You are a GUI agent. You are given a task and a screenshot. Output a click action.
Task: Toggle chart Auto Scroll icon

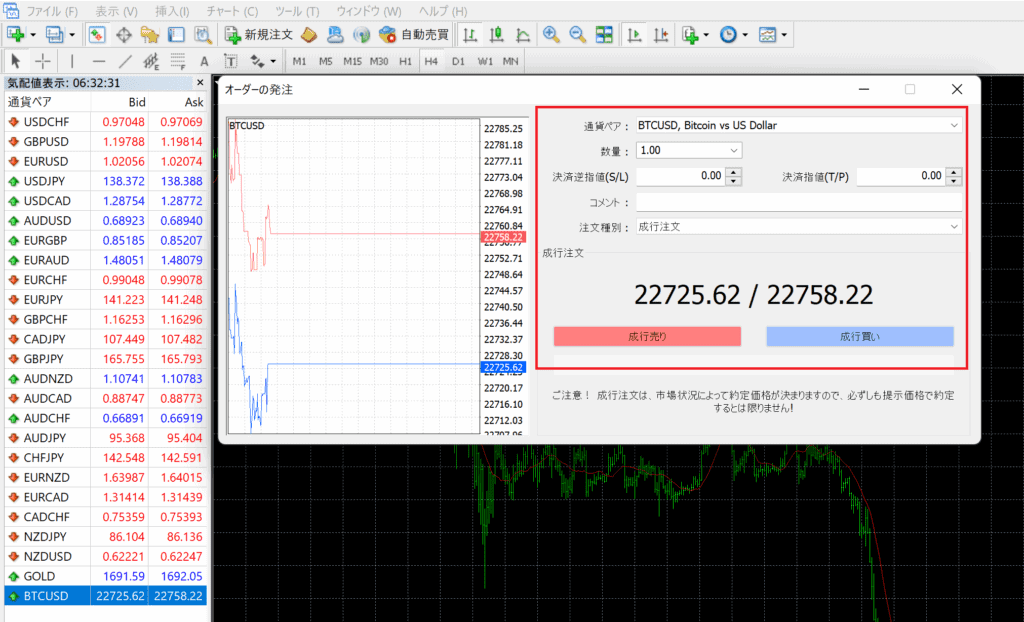(633, 34)
